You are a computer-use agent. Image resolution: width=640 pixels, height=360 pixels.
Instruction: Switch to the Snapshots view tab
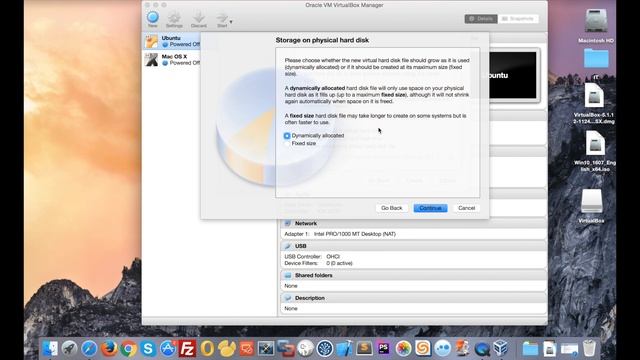click(518, 19)
